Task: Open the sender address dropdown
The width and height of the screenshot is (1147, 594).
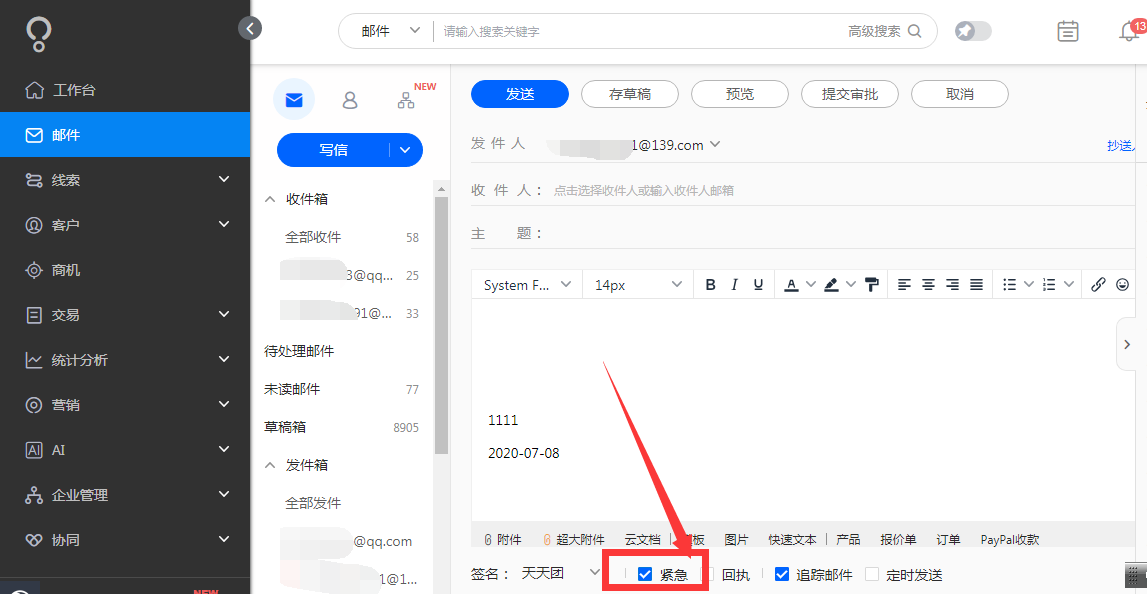Action: coord(714,143)
